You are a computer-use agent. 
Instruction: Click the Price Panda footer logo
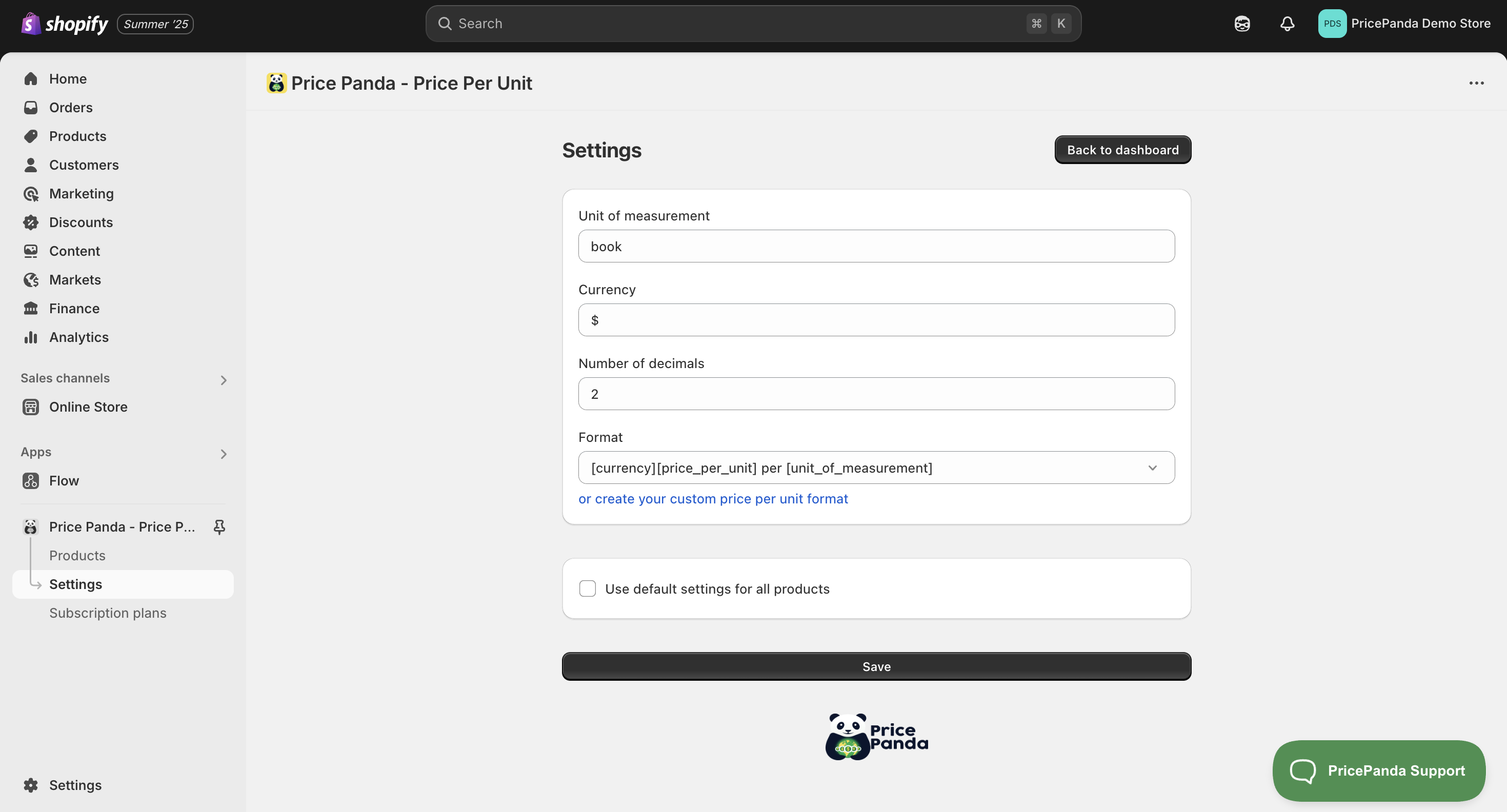876,737
